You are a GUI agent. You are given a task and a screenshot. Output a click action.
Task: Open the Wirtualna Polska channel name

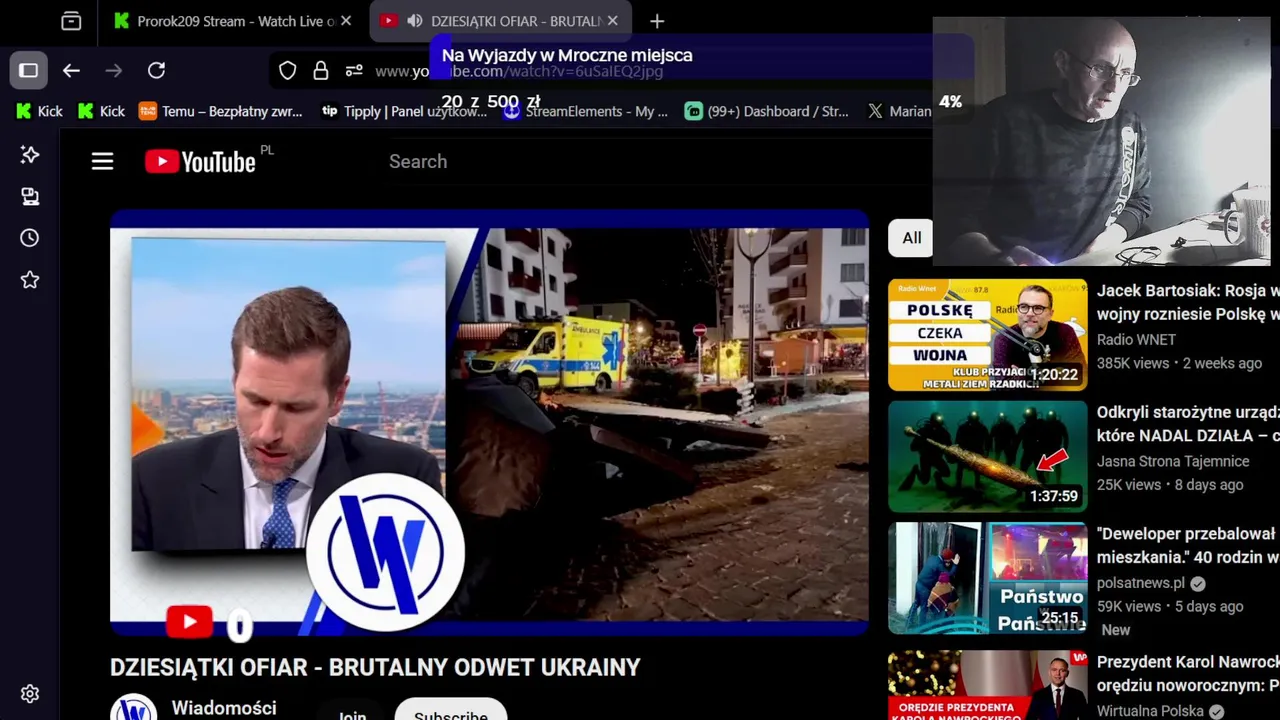click(1150, 711)
